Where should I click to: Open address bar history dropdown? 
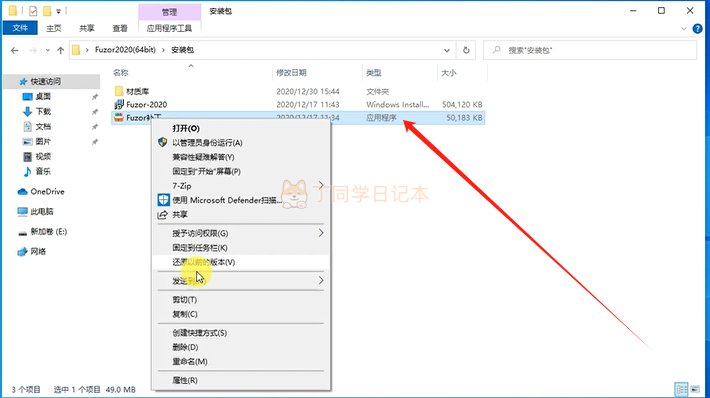[x=447, y=50]
